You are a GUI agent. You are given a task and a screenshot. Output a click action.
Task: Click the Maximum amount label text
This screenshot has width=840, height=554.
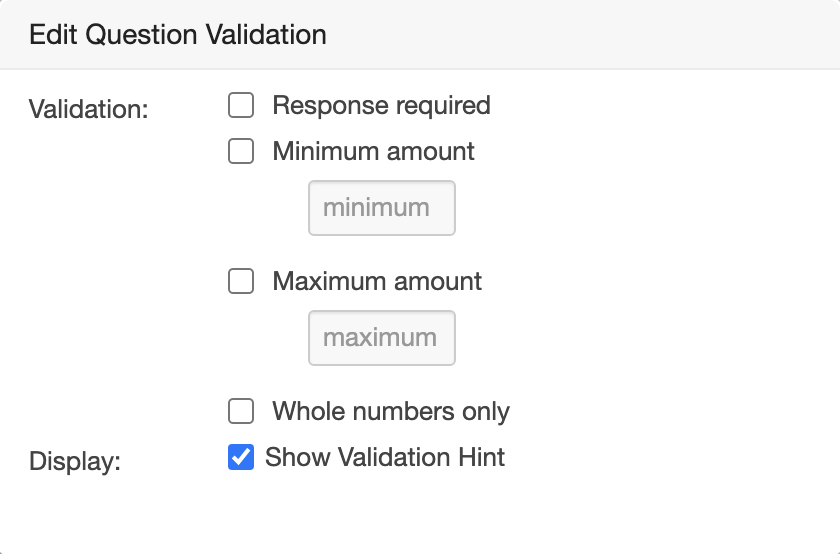[377, 281]
